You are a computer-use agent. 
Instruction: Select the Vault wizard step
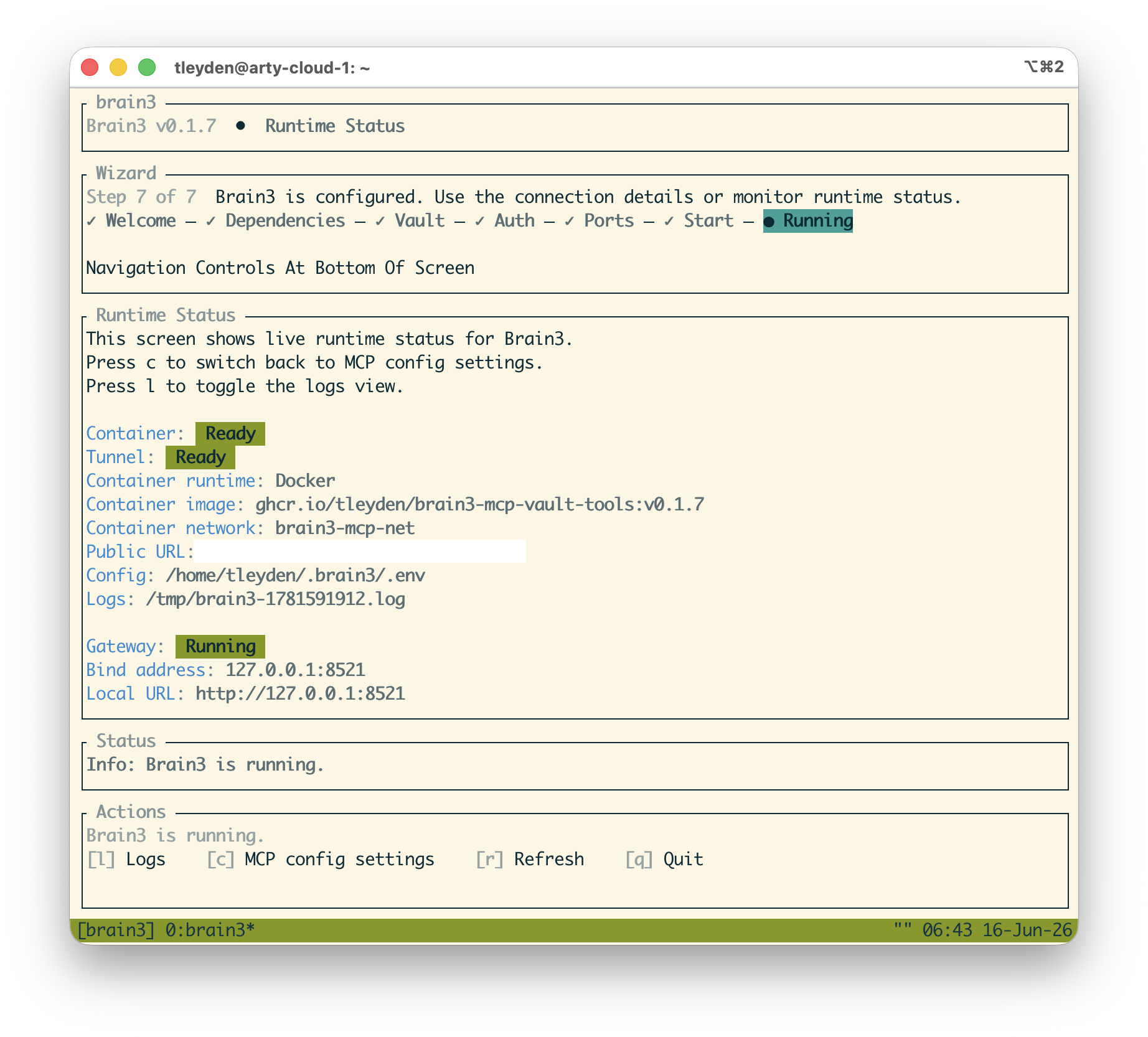click(x=410, y=220)
